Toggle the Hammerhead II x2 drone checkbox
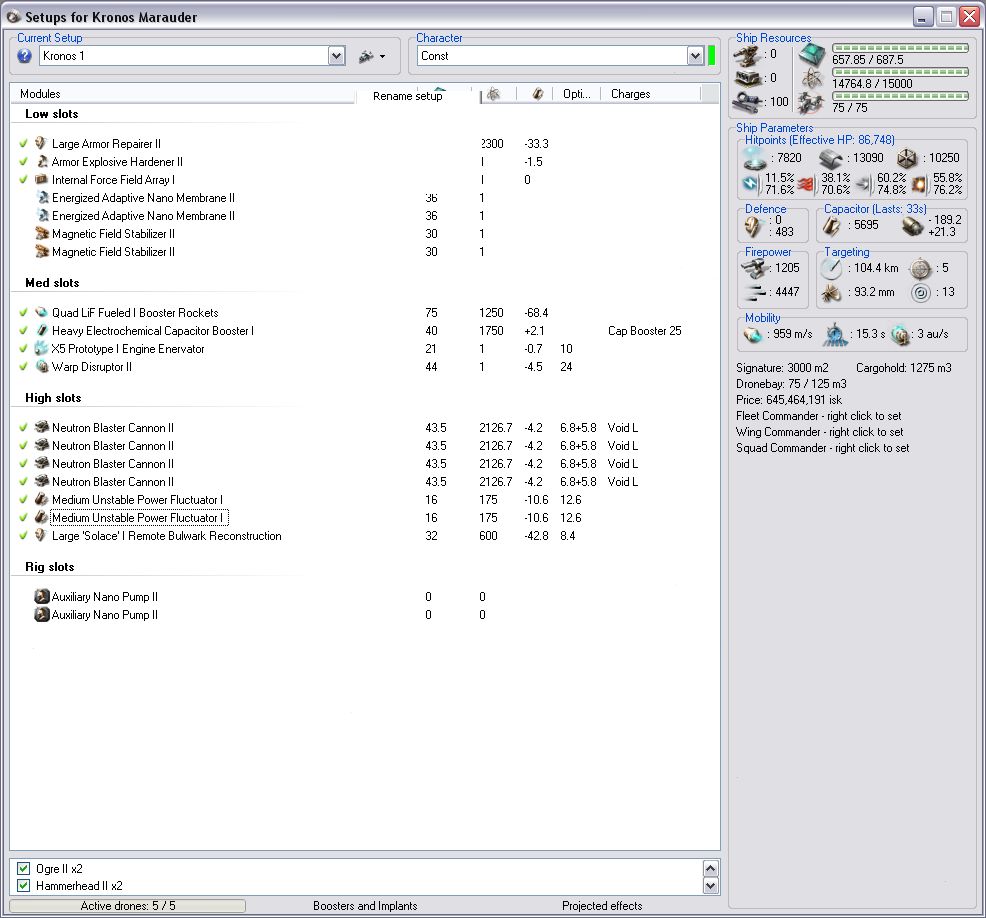The image size is (986, 918). [24, 886]
